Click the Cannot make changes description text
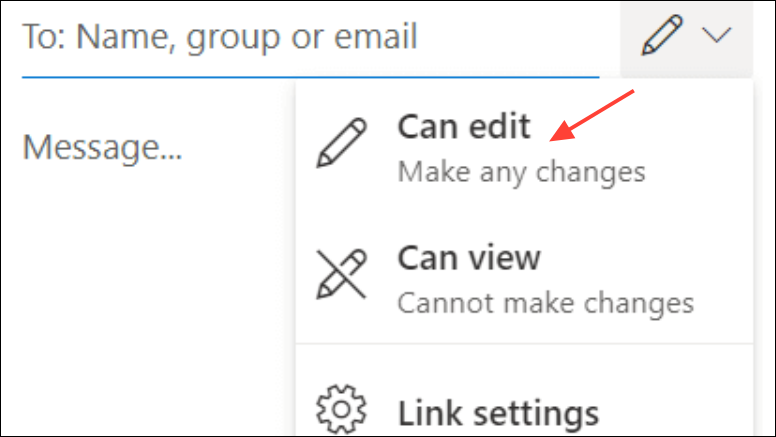The width and height of the screenshot is (776, 437). click(546, 303)
